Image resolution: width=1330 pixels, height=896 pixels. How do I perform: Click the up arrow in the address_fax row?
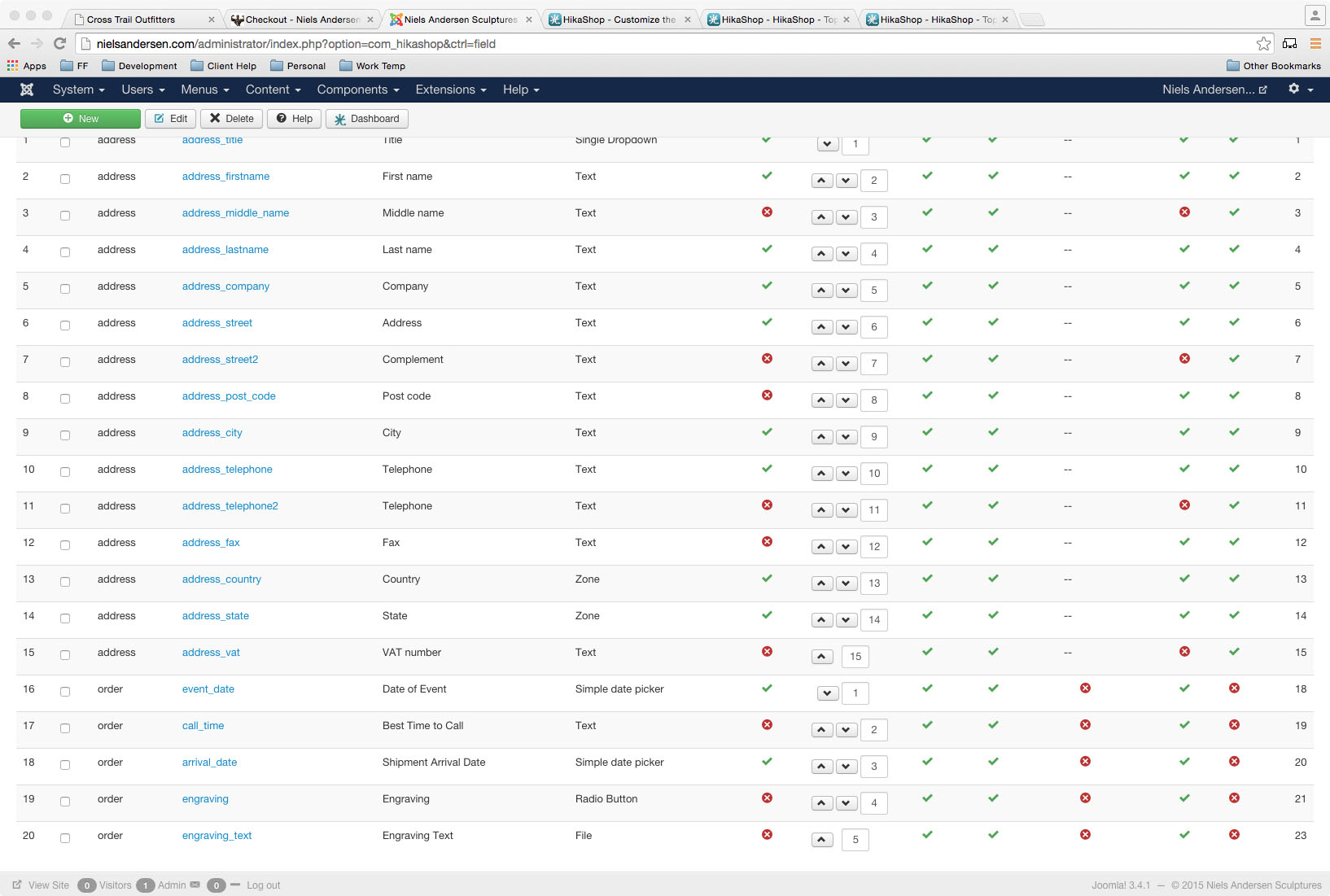pos(822,547)
